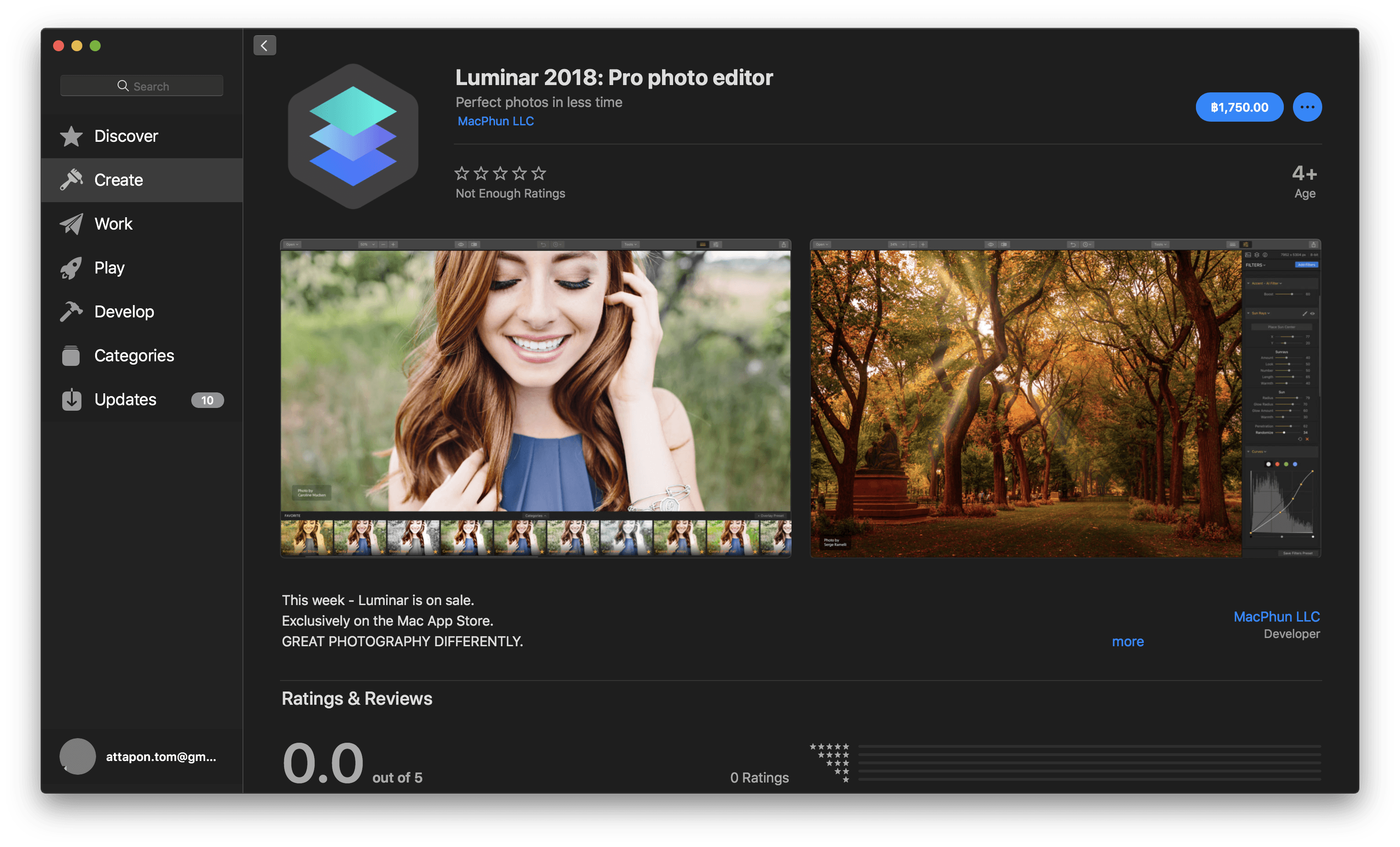Click the search magnifier icon

pos(123,86)
